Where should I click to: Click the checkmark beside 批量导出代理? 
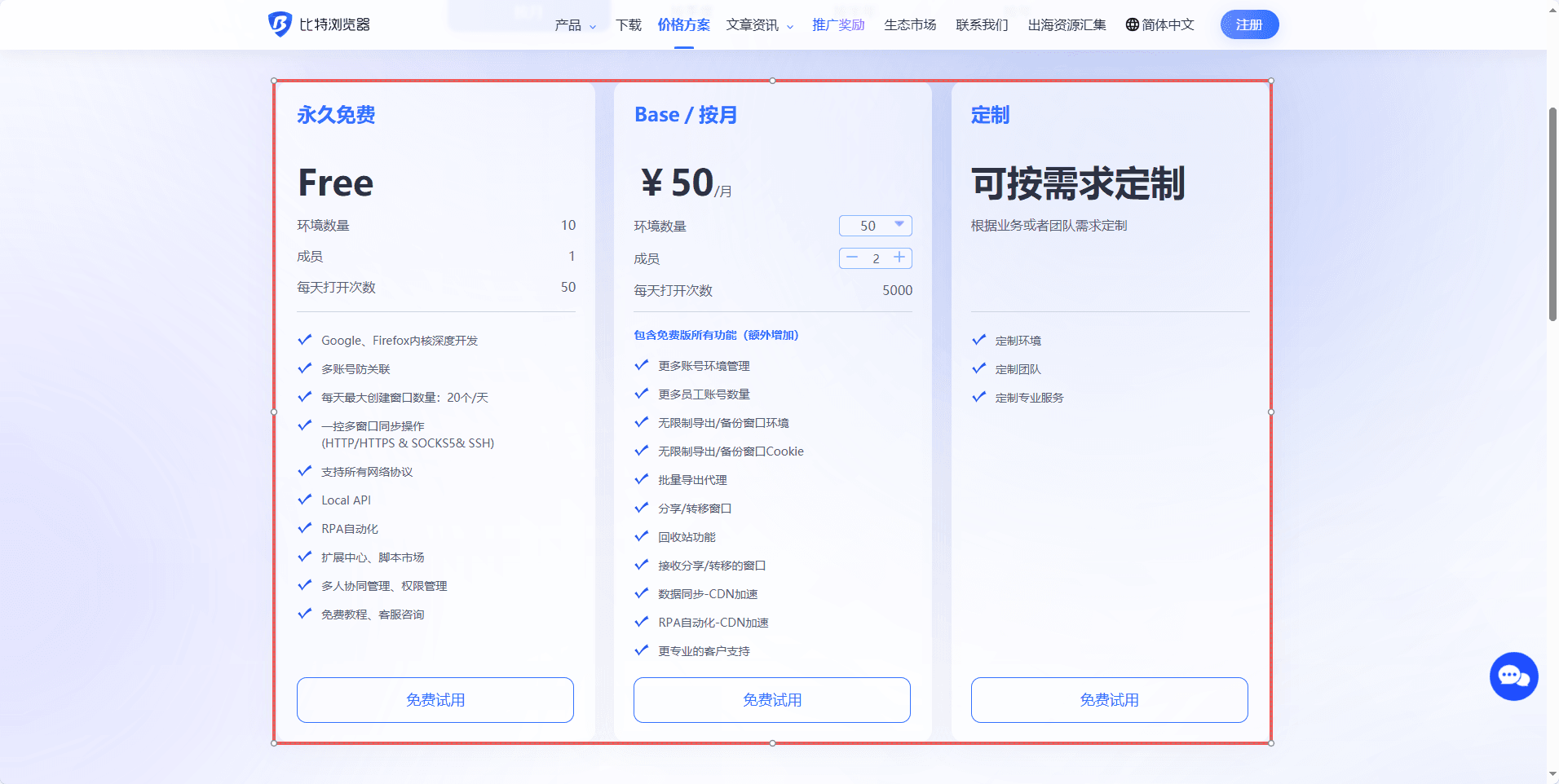[x=642, y=479]
